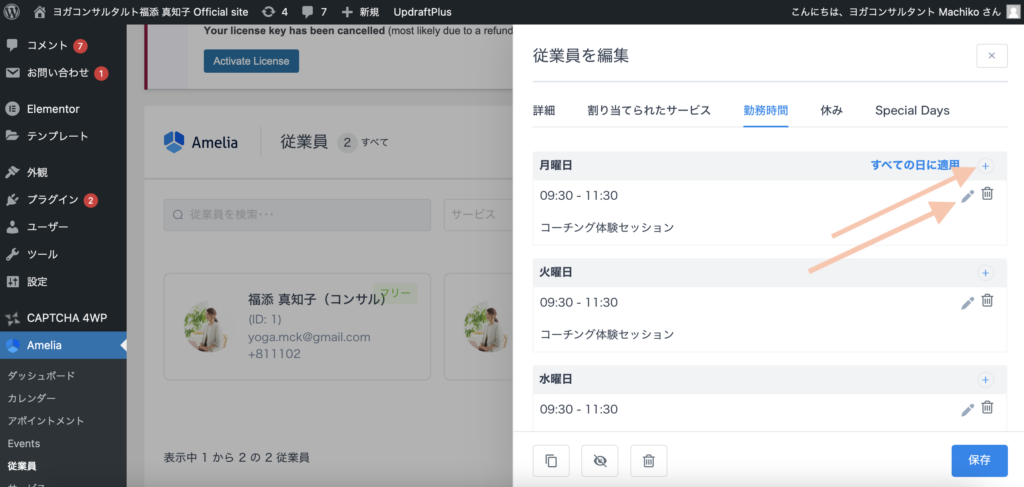Click the Activate License button
The height and width of the screenshot is (487, 1024).
click(x=251, y=61)
